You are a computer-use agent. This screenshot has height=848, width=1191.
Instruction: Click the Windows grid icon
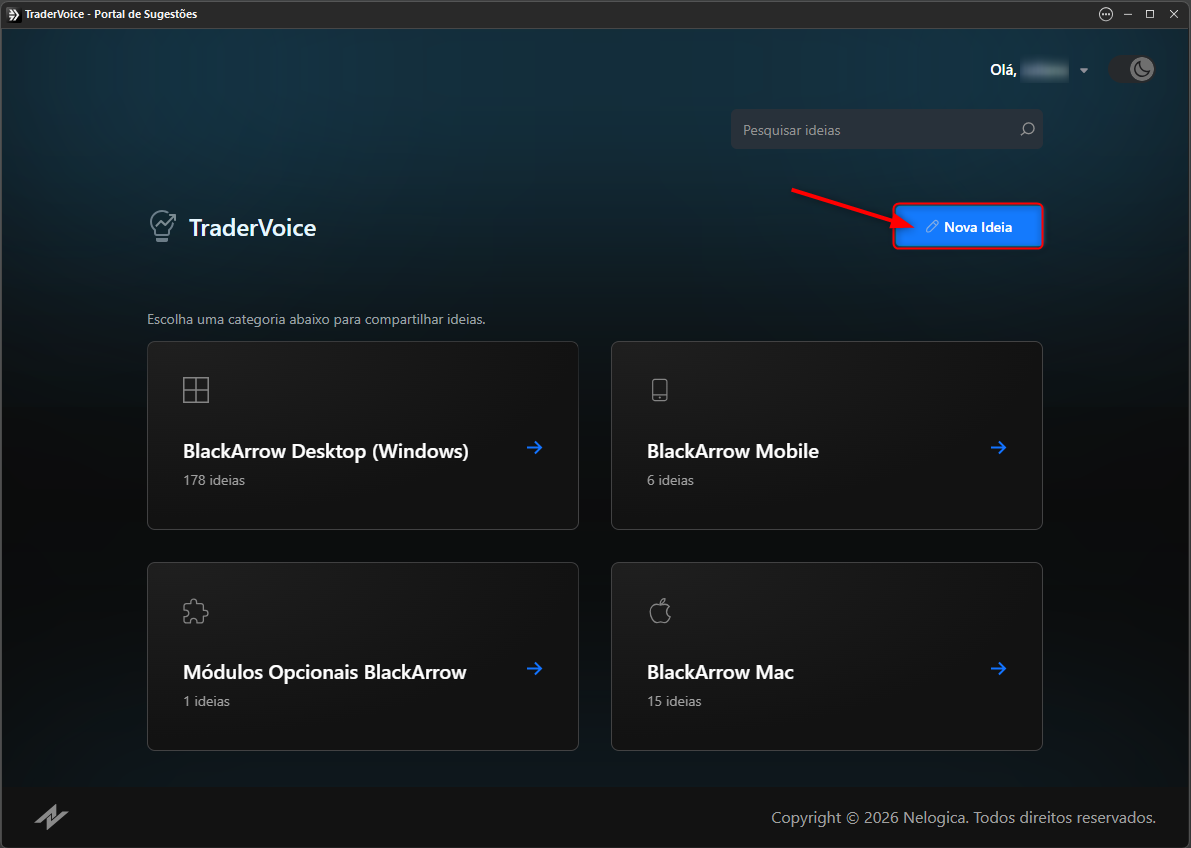point(196,390)
